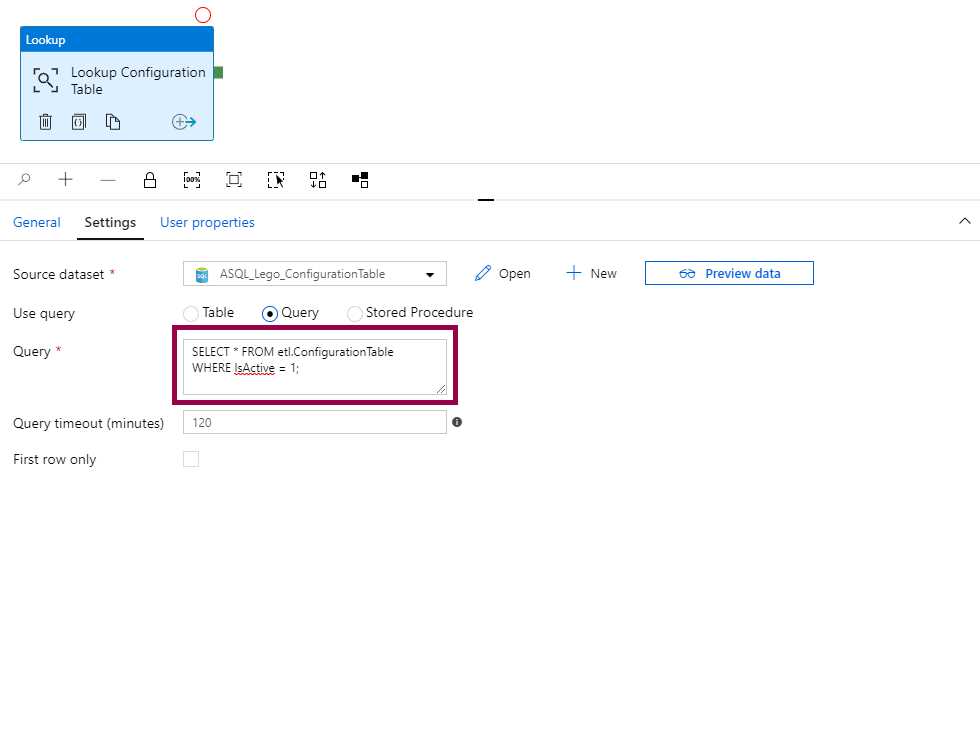Delete the Lookup activity with trash icon
980x750 pixels.
point(45,122)
